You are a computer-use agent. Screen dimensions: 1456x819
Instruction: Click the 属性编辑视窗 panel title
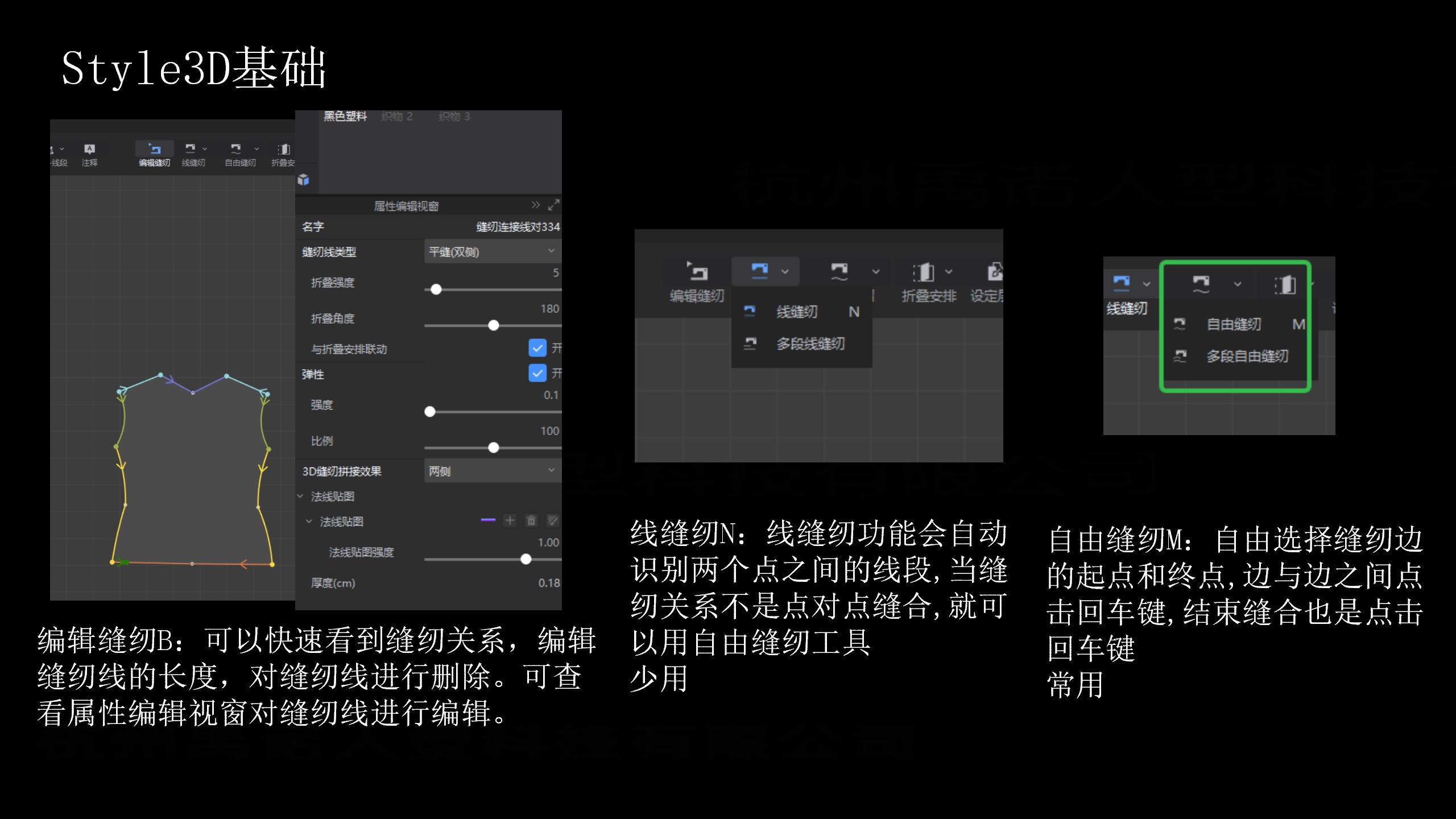click(406, 206)
